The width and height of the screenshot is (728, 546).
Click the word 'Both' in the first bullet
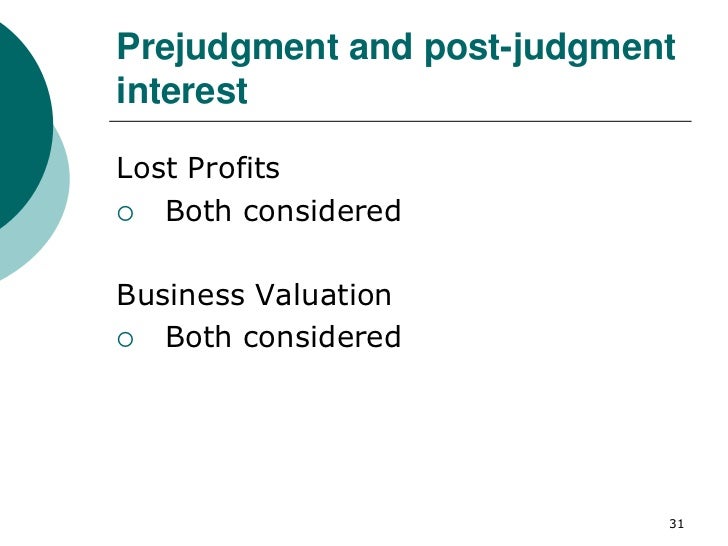(199, 211)
